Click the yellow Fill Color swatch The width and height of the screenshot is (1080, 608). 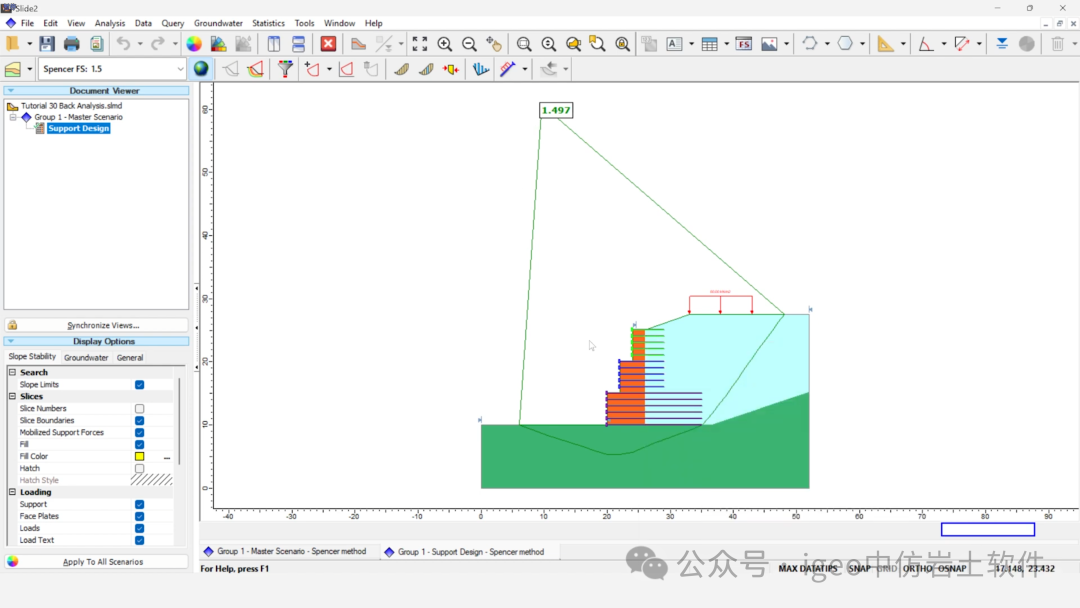(x=139, y=457)
